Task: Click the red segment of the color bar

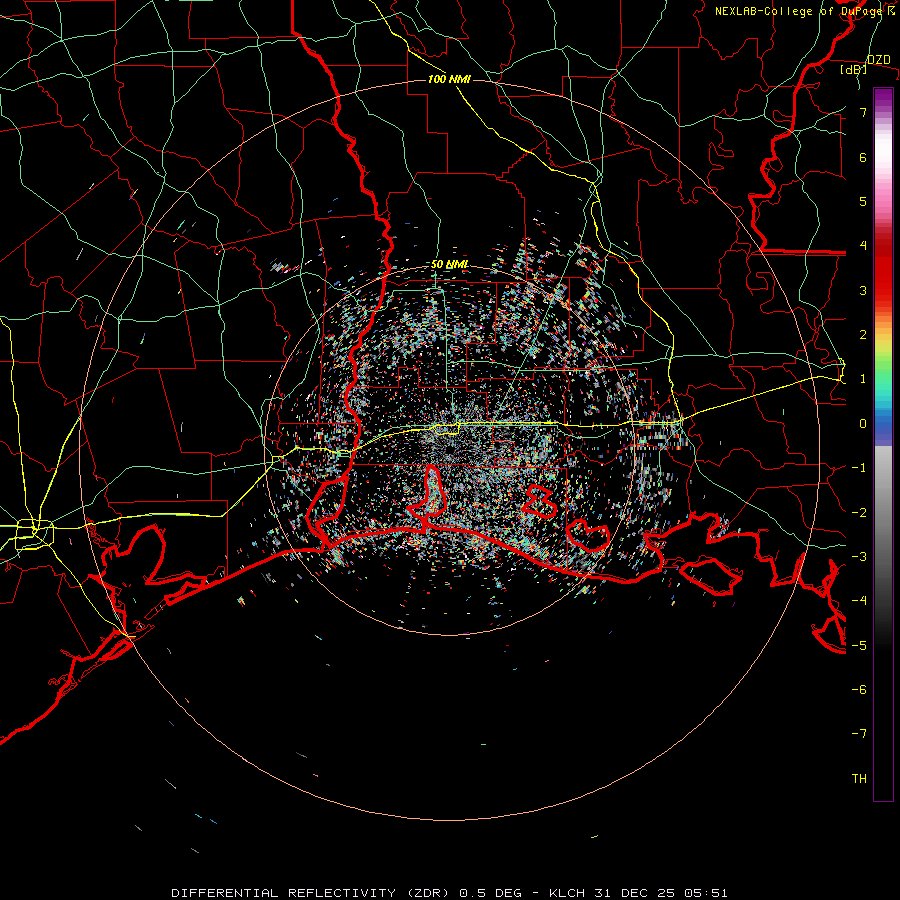Action: coord(883,267)
